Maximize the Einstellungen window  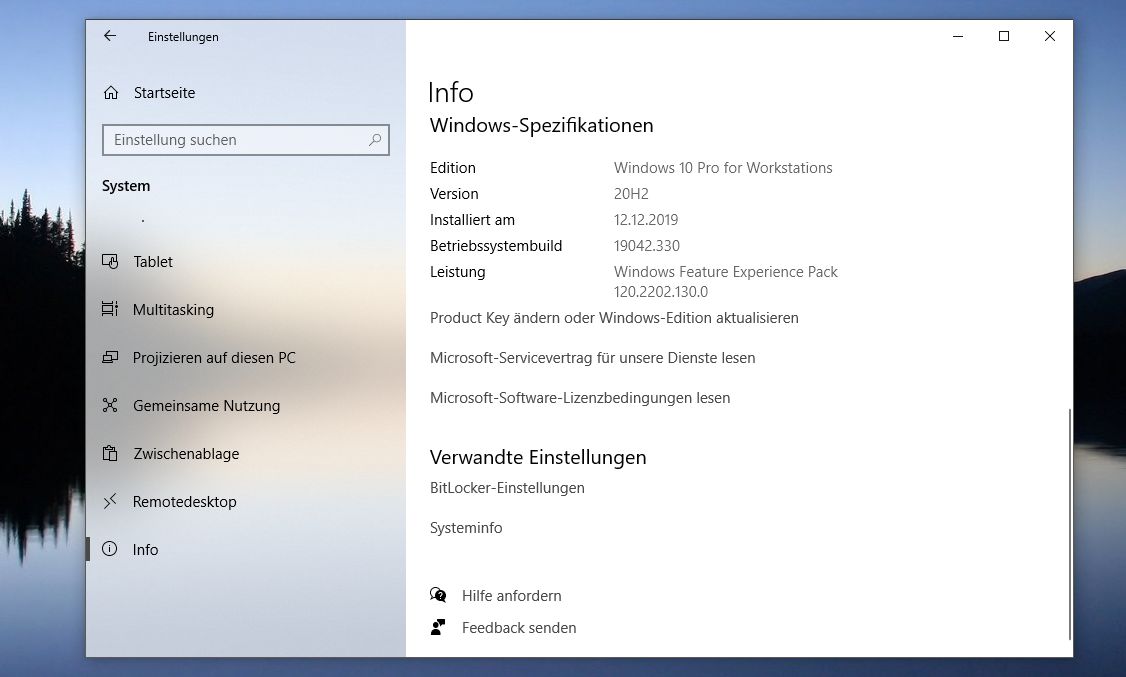(x=1004, y=36)
